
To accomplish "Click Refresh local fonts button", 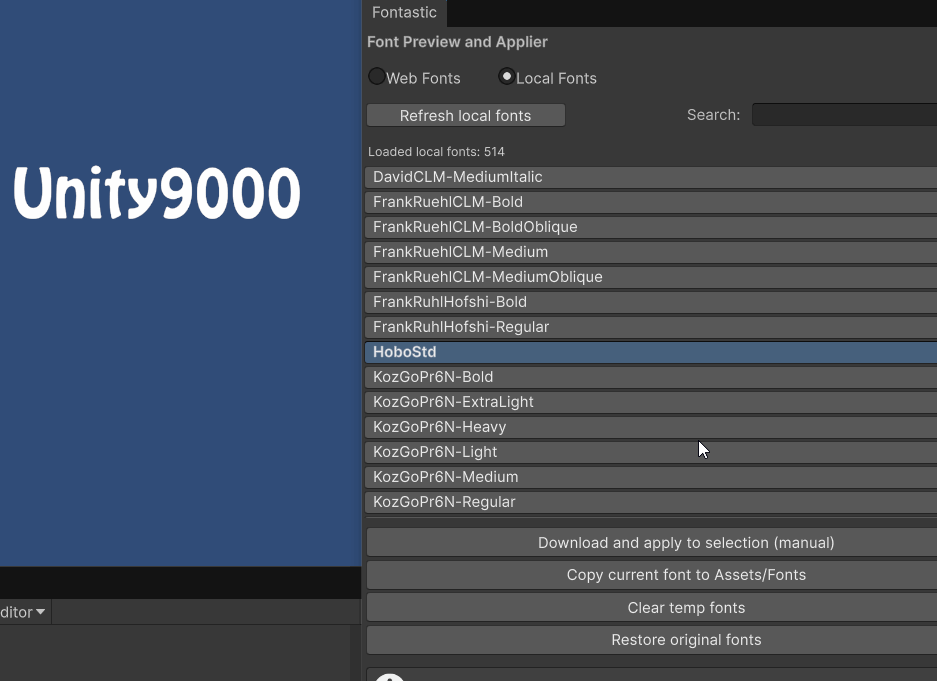I will click(466, 115).
